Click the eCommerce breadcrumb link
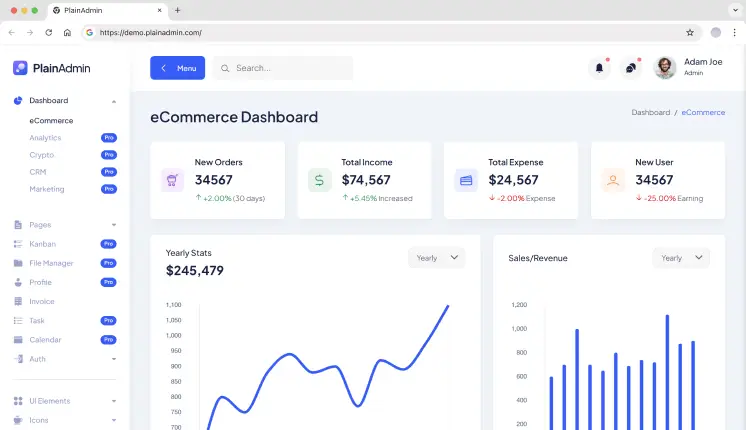Screen dimensions: 746x430 703,112
